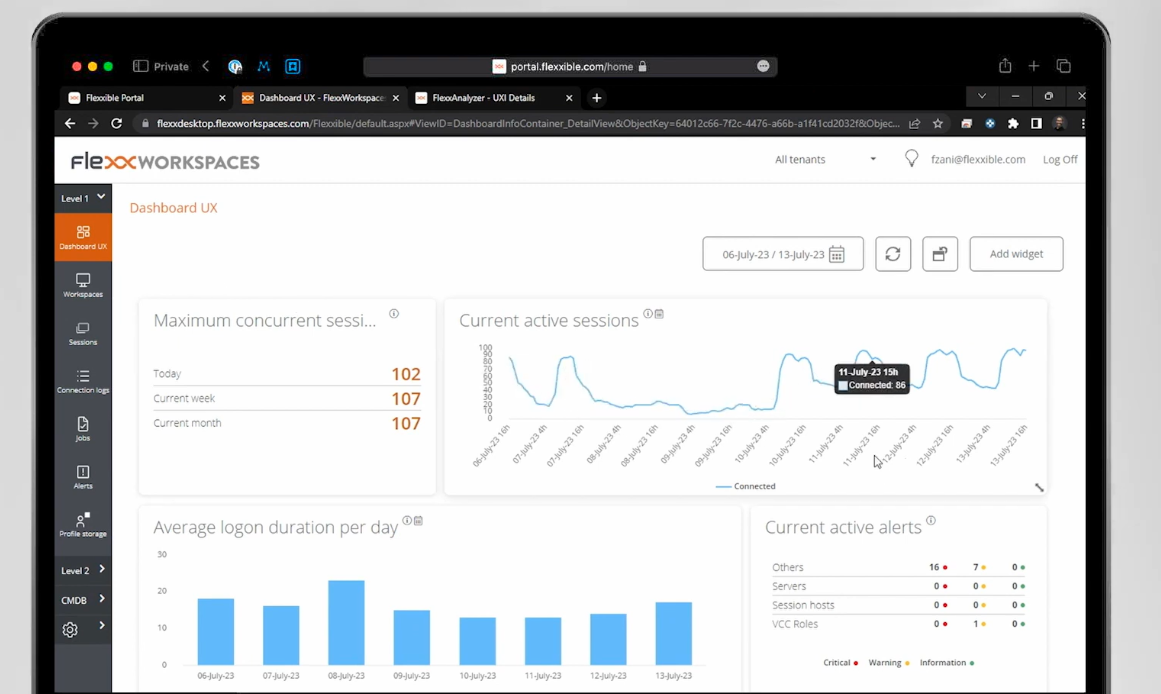Image resolution: width=1161 pixels, height=694 pixels.
Task: Show info for Average logon duration widget
Action: pyautogui.click(x=406, y=521)
